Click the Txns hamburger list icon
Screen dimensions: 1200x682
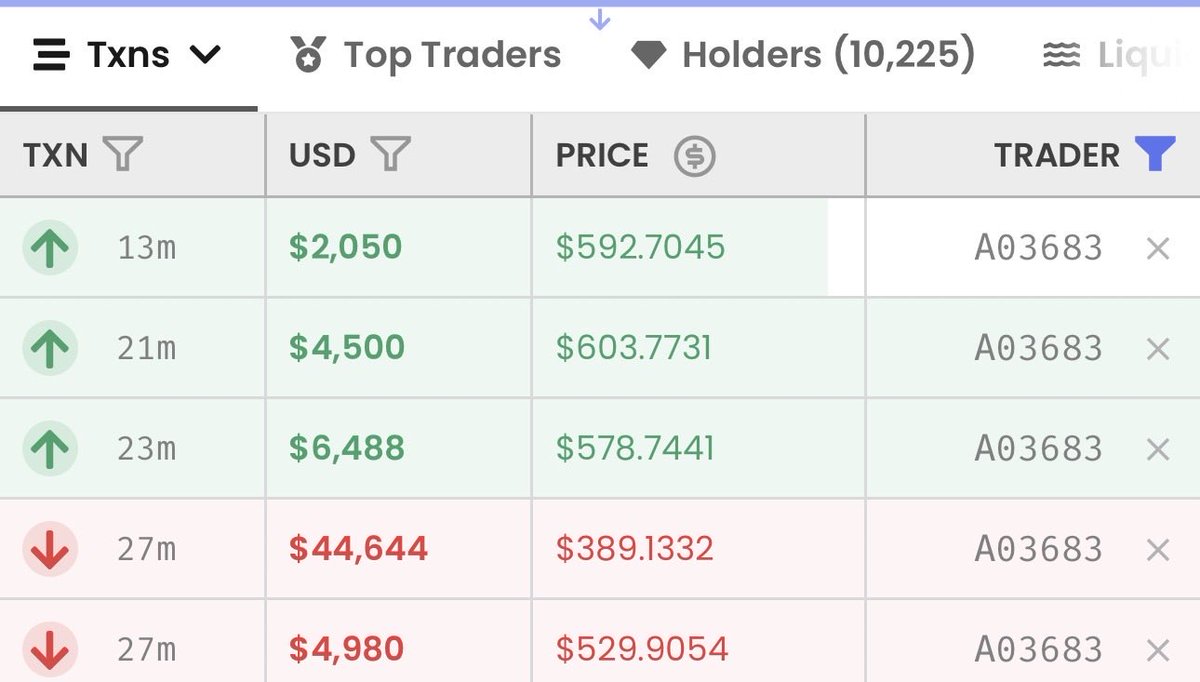[52, 55]
